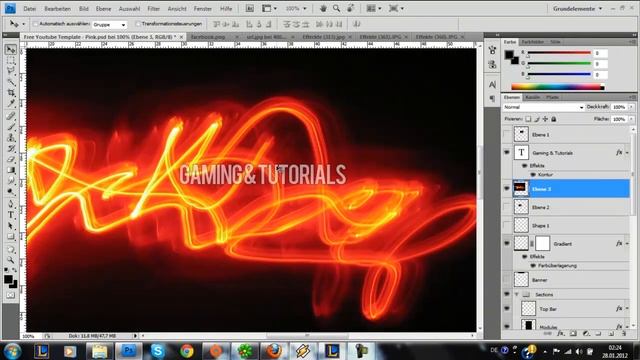Click the lock-all padlock icon
The image size is (640, 360).
[x=553, y=119]
